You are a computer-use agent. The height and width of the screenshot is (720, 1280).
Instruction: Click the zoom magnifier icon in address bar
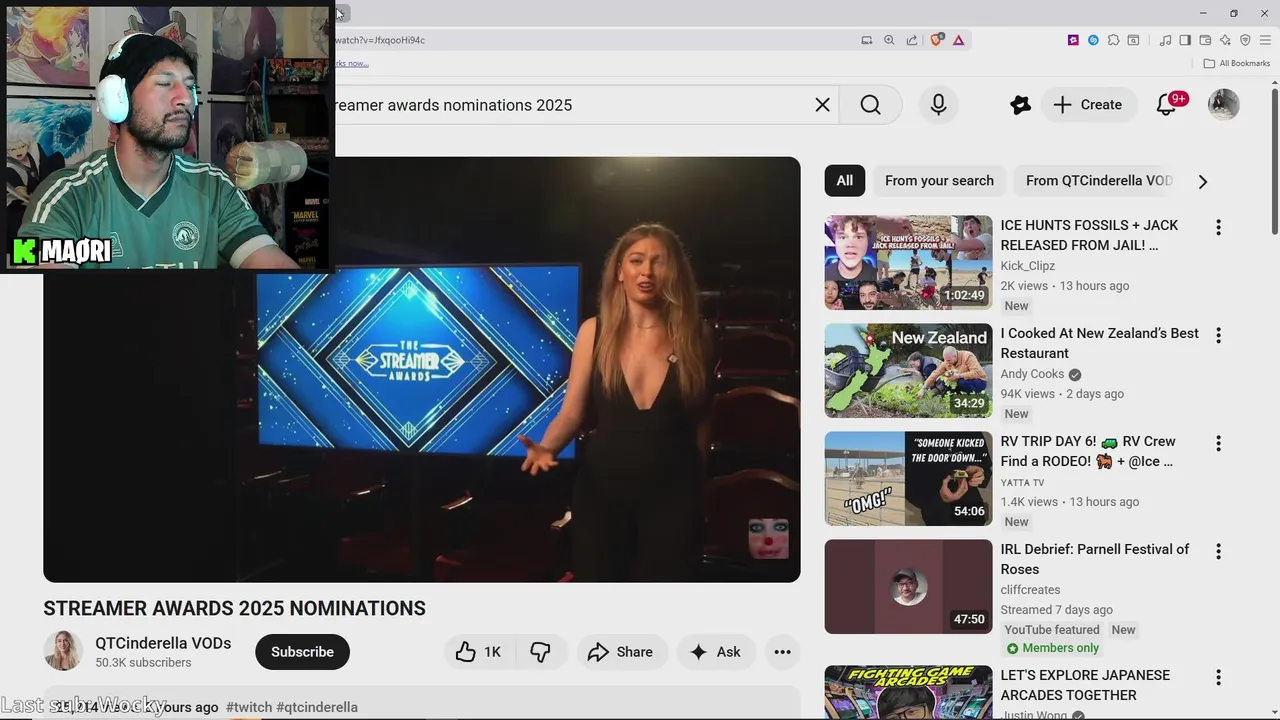889,40
